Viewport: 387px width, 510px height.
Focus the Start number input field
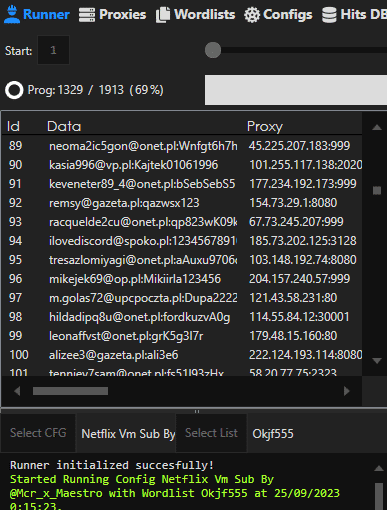pyautogui.click(x=53, y=50)
